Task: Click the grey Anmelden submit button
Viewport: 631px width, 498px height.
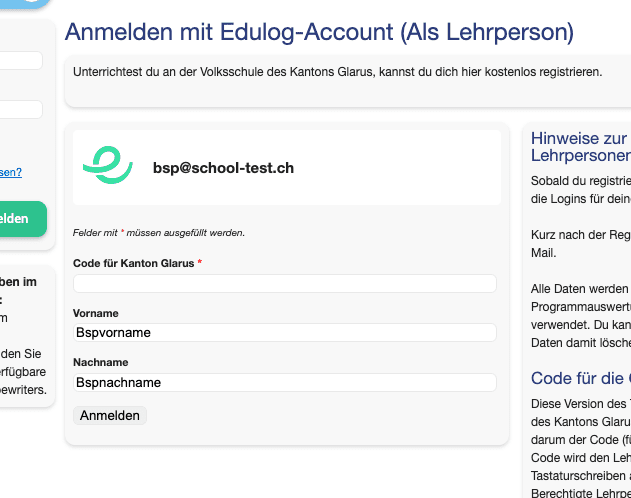Action: coord(110,416)
